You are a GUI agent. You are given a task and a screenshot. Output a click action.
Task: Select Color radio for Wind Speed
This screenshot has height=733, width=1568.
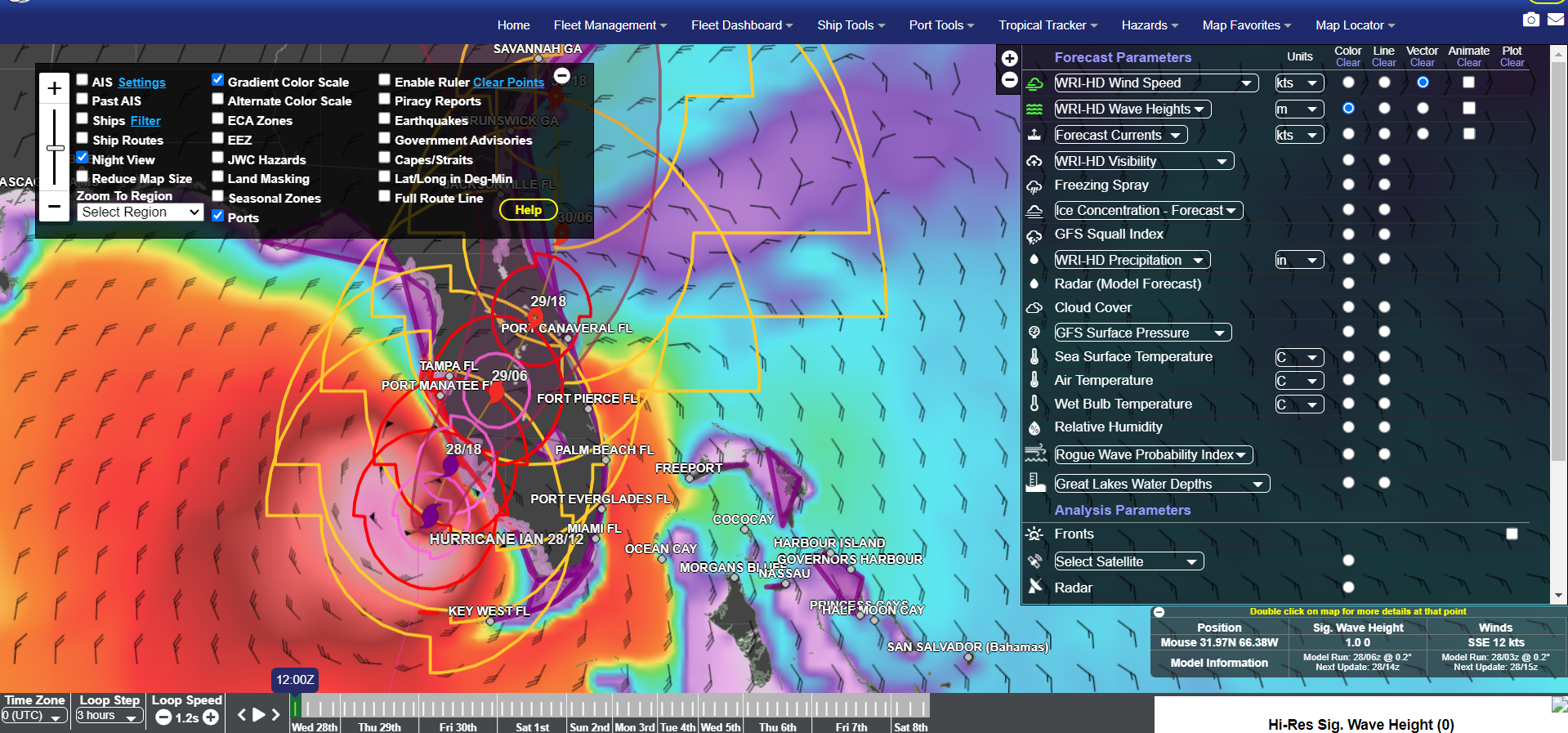tap(1348, 83)
